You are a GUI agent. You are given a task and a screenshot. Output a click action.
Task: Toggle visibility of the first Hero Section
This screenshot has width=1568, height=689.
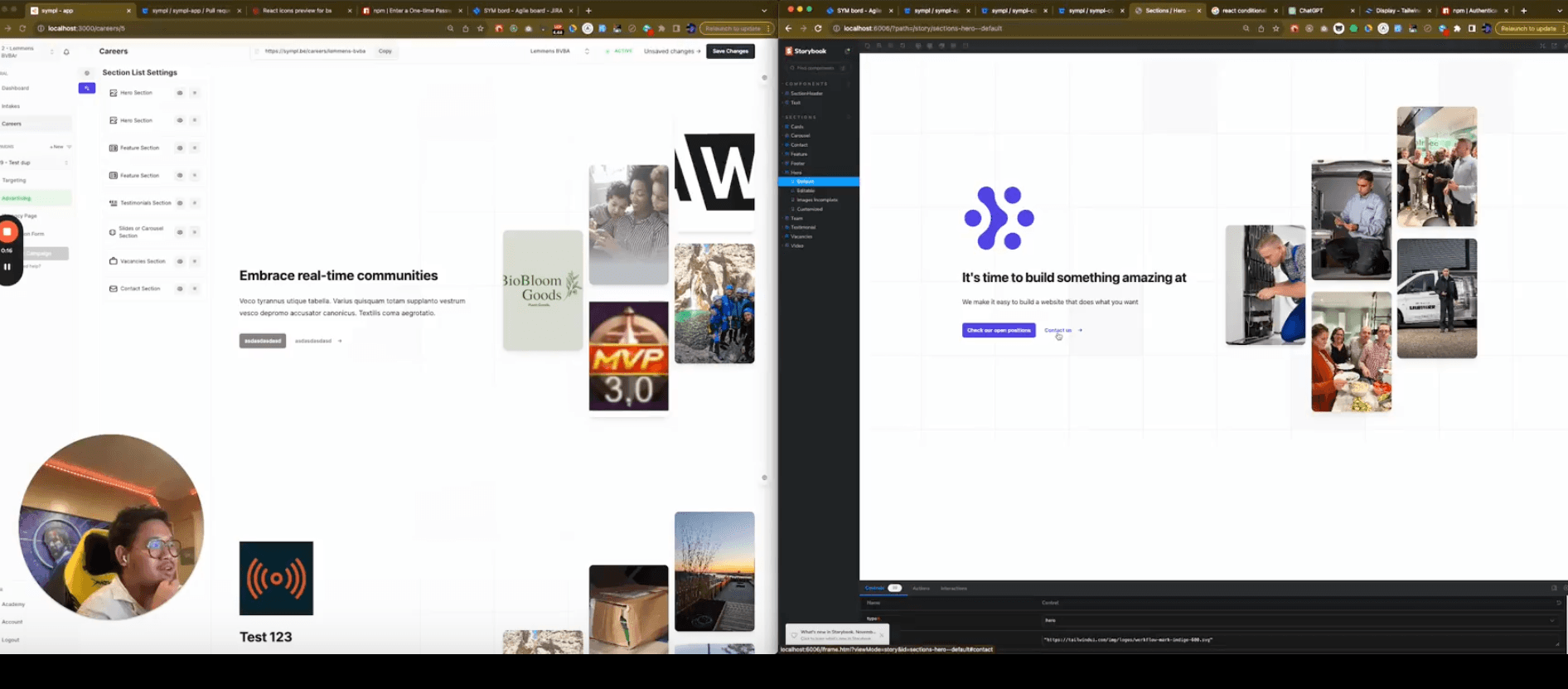[x=180, y=93]
